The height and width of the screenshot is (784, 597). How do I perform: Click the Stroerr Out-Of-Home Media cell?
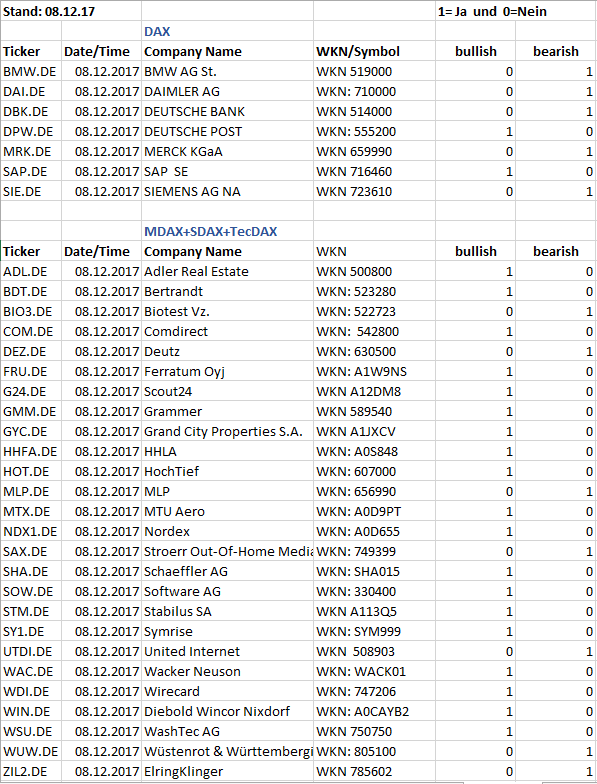(x=228, y=552)
